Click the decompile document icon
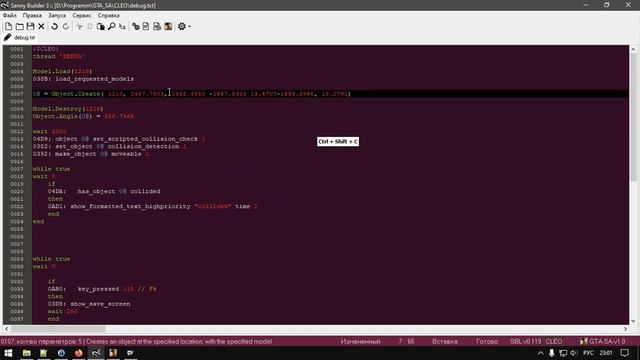Screen dimensions: 640x360 pos(146,27)
